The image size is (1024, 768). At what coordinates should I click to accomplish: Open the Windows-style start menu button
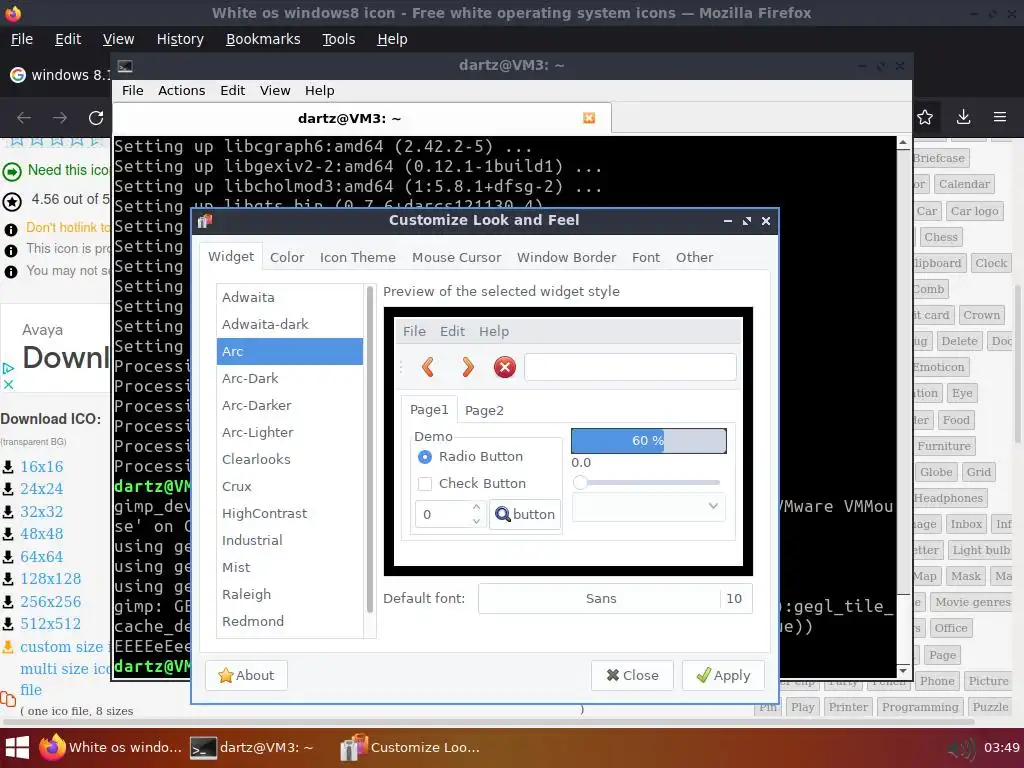click(x=17, y=747)
